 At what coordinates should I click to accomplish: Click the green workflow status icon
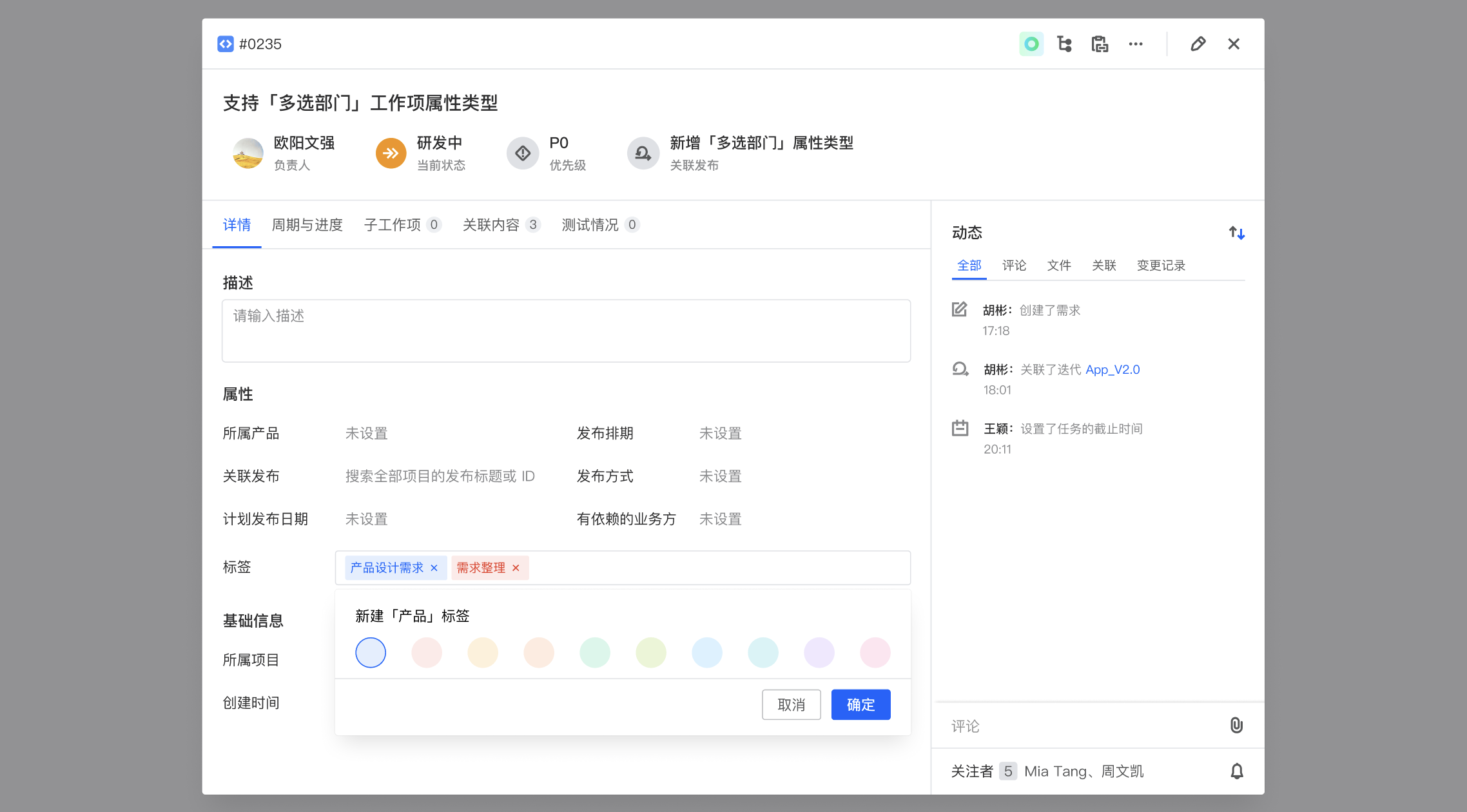pos(1031,43)
